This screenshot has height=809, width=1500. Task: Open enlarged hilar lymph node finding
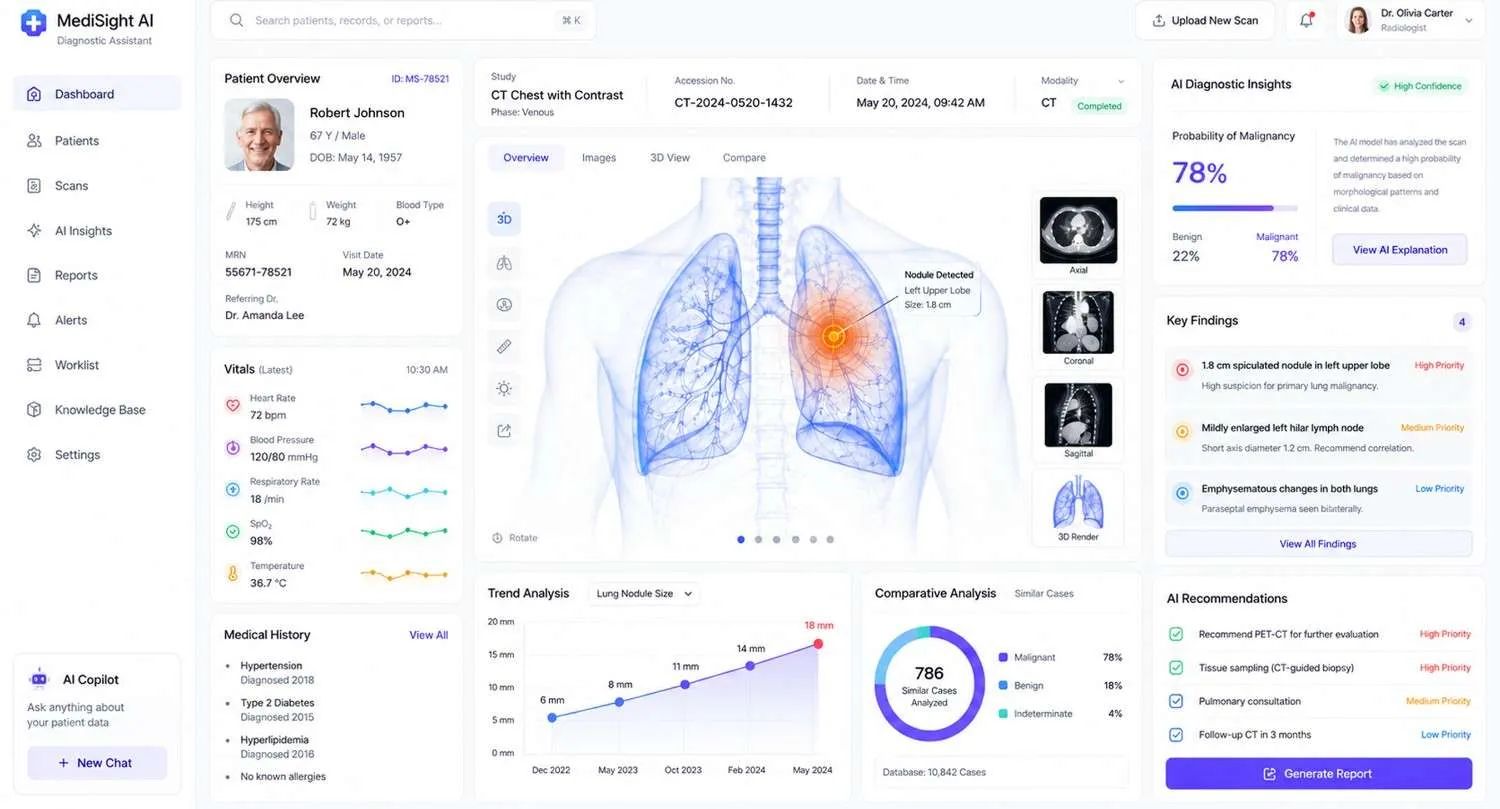(1318, 437)
